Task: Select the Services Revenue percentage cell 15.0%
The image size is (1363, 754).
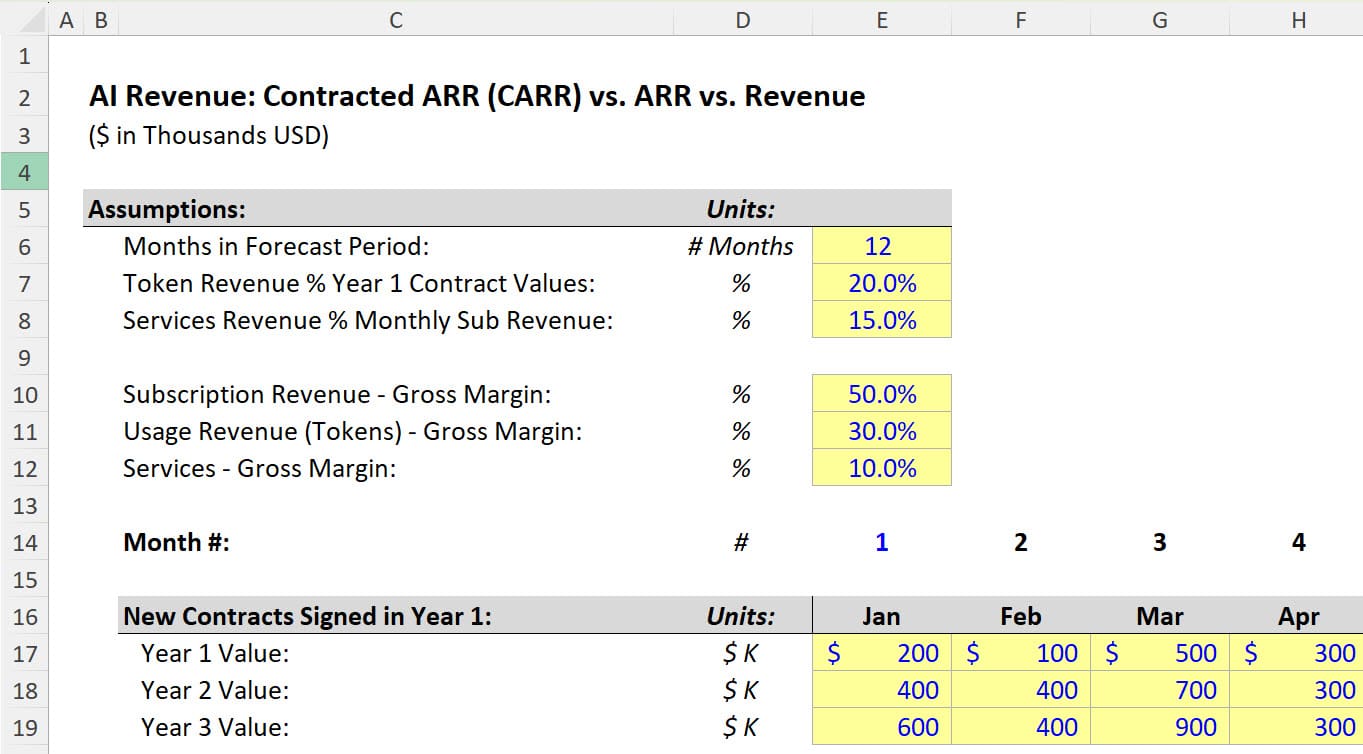Action: point(881,320)
